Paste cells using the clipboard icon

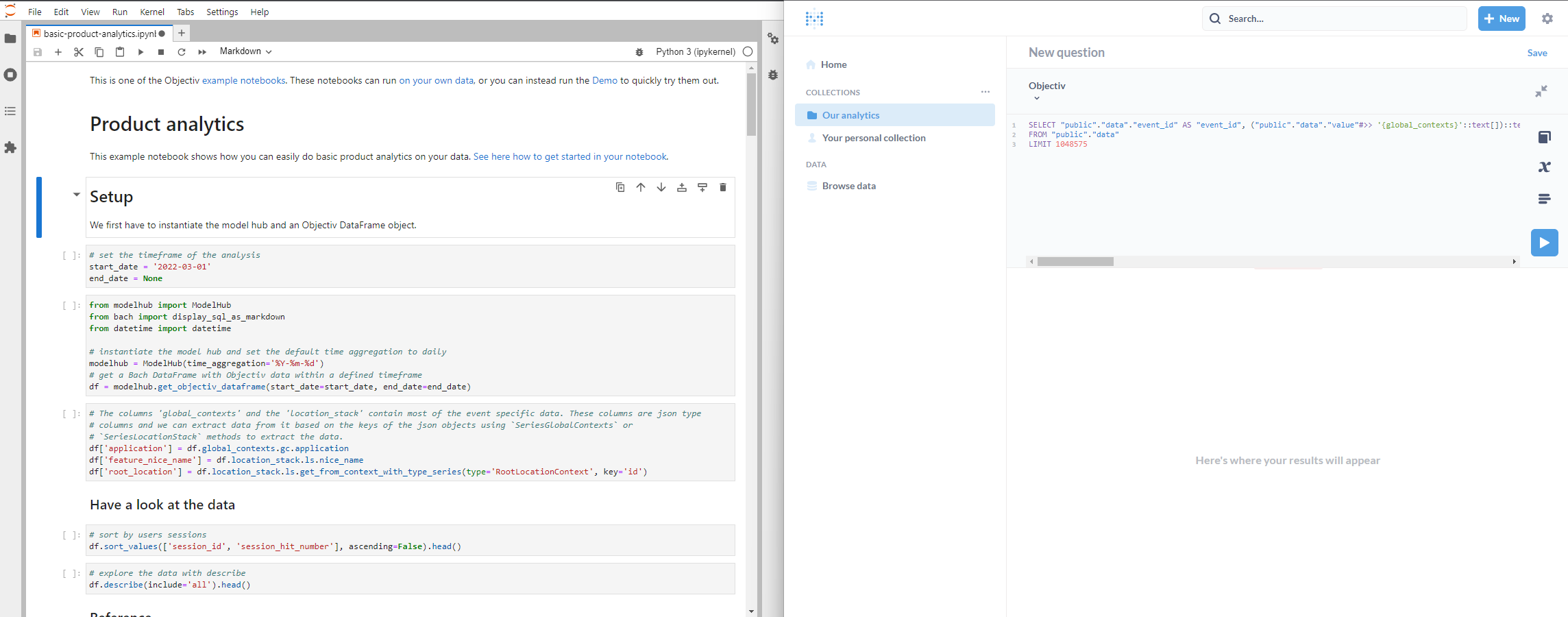[x=120, y=52]
